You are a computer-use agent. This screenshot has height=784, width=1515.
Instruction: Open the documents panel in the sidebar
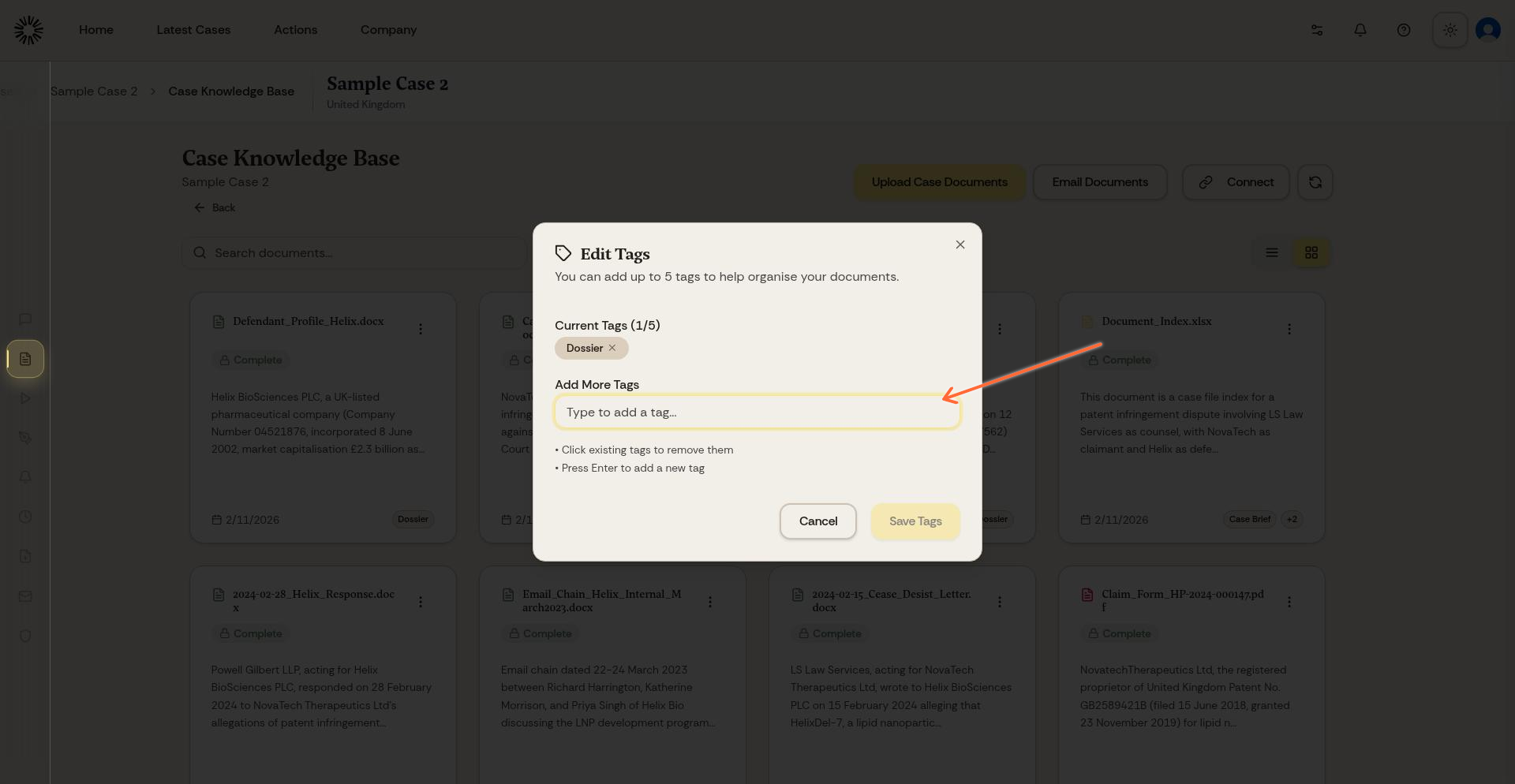pyautogui.click(x=24, y=359)
